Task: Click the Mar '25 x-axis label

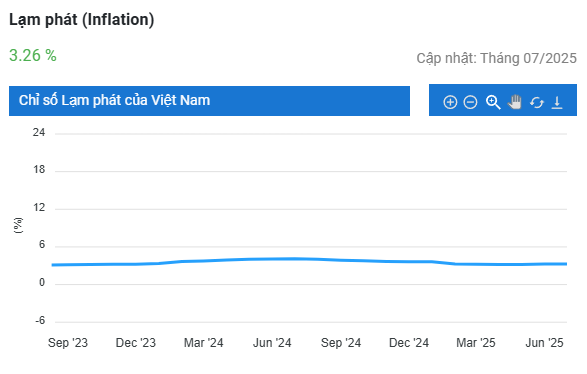Action: click(476, 343)
